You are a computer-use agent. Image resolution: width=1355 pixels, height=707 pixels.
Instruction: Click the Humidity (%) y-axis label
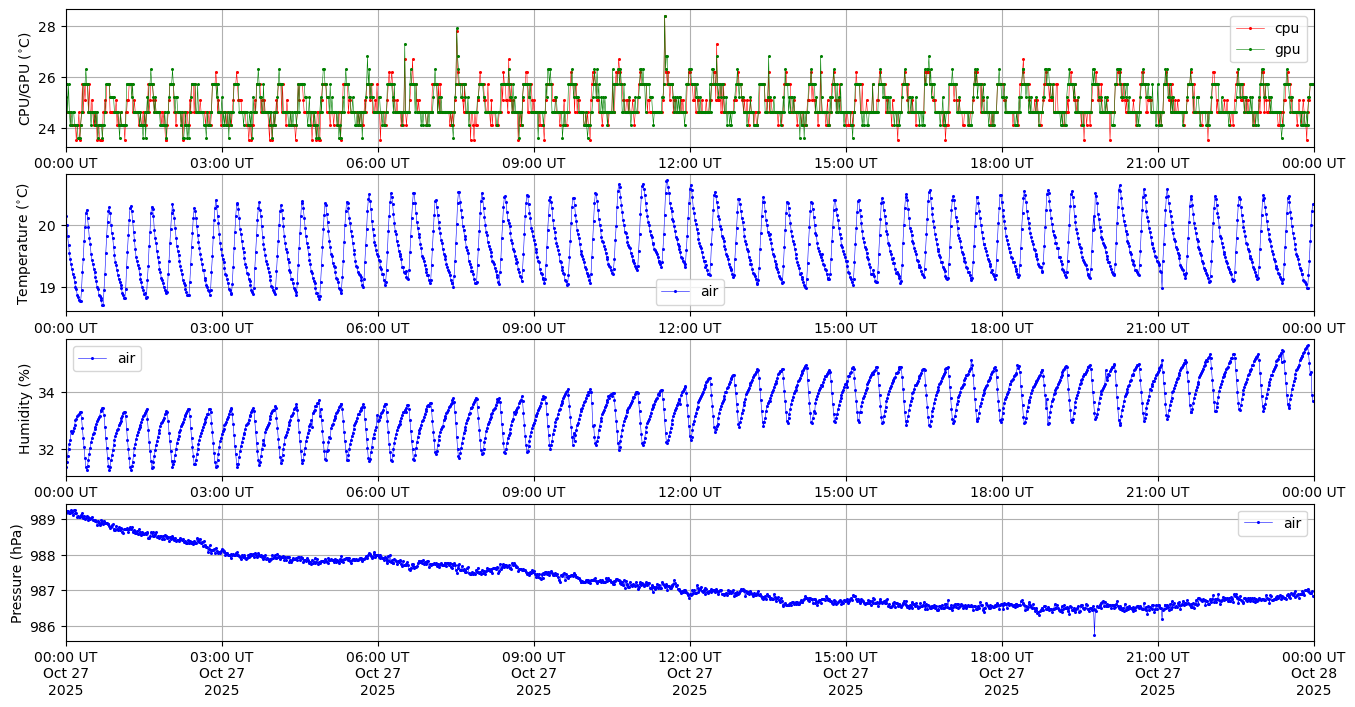pos(25,408)
